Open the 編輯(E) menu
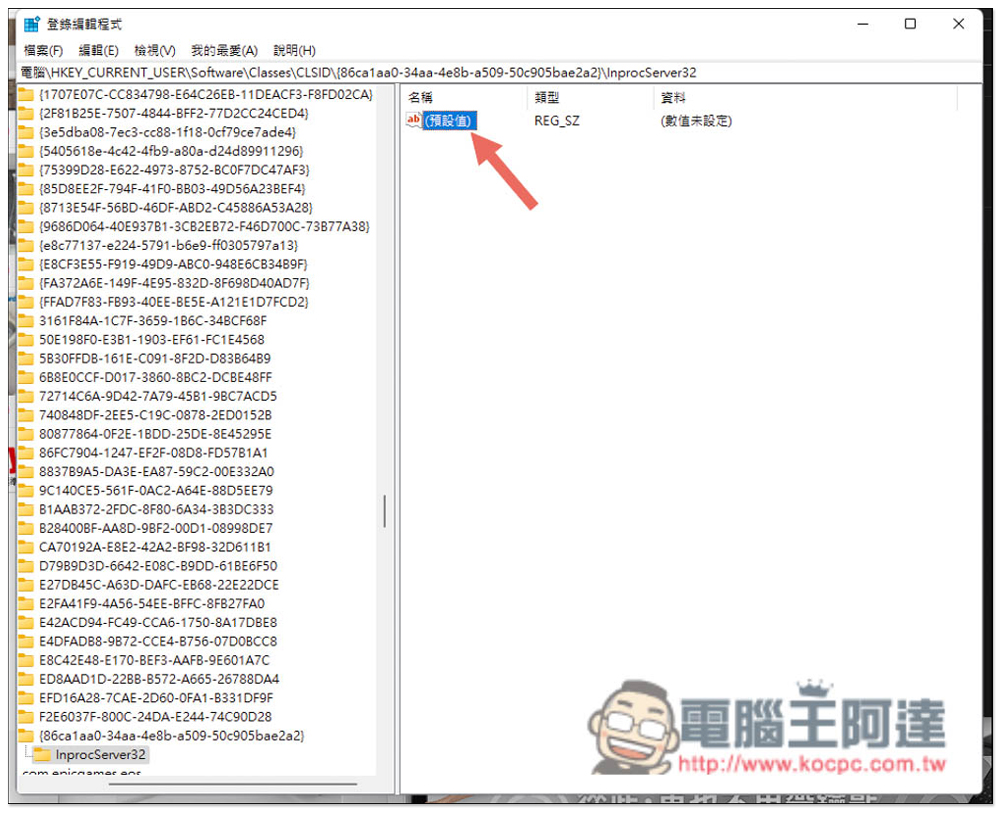Viewport: 1000px width, 813px height. pyautogui.click(x=98, y=50)
